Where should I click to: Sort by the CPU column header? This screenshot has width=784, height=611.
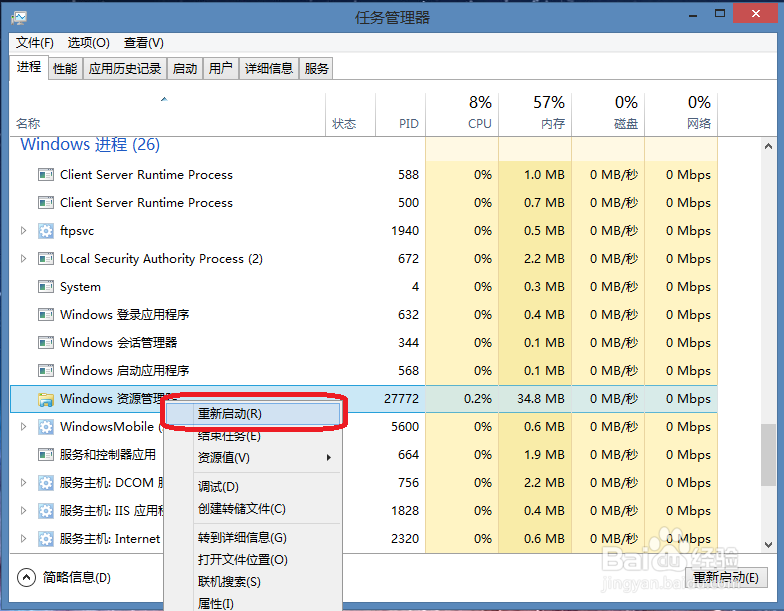462,114
